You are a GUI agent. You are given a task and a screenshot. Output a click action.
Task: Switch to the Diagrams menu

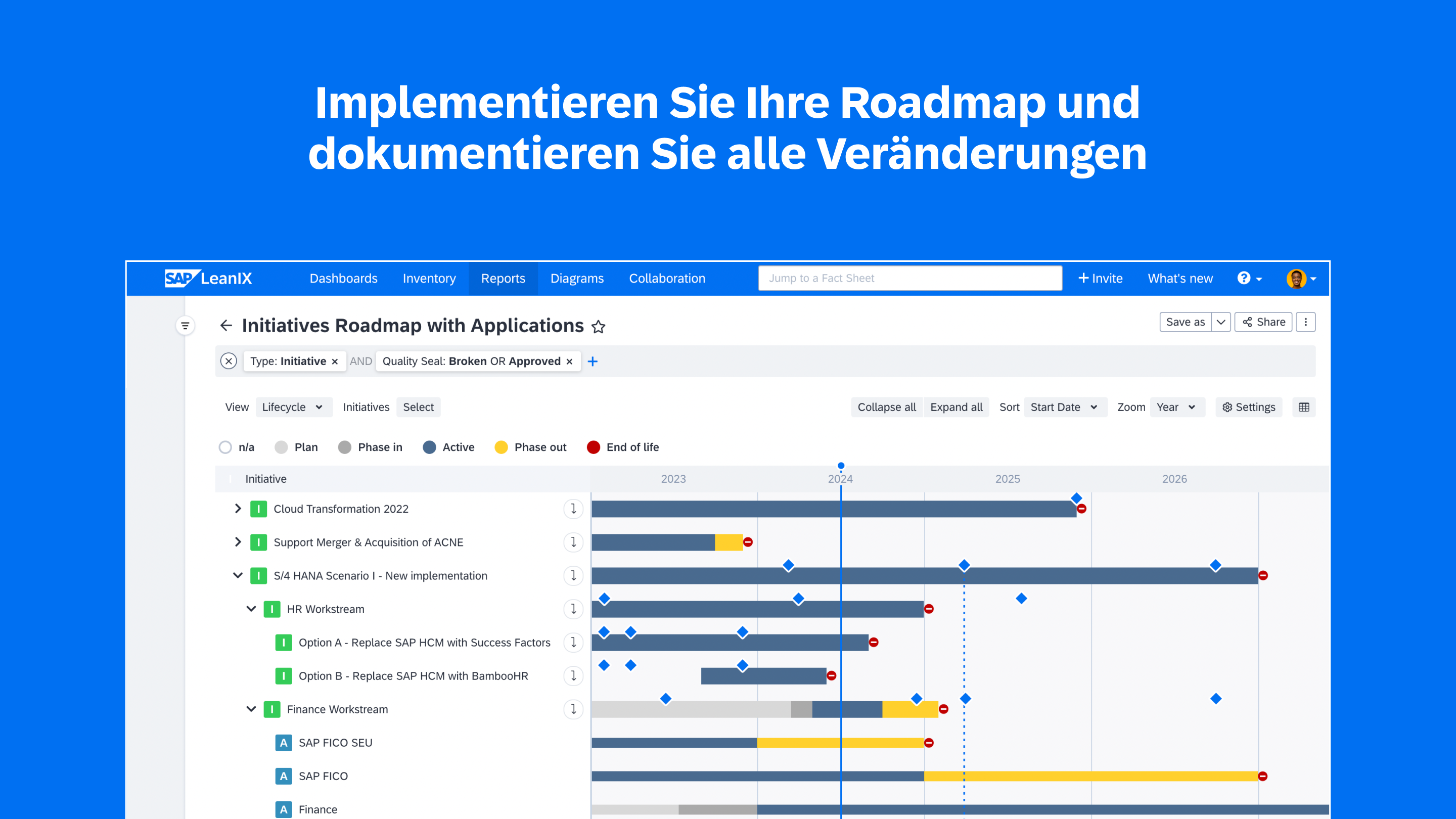pyautogui.click(x=576, y=278)
